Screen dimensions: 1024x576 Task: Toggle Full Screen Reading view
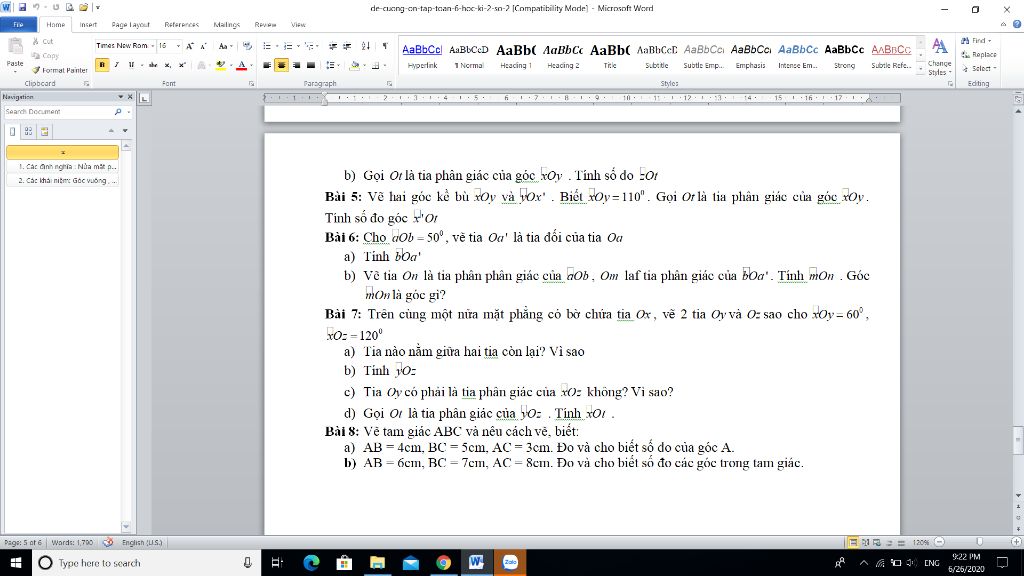pyautogui.click(x=865, y=543)
